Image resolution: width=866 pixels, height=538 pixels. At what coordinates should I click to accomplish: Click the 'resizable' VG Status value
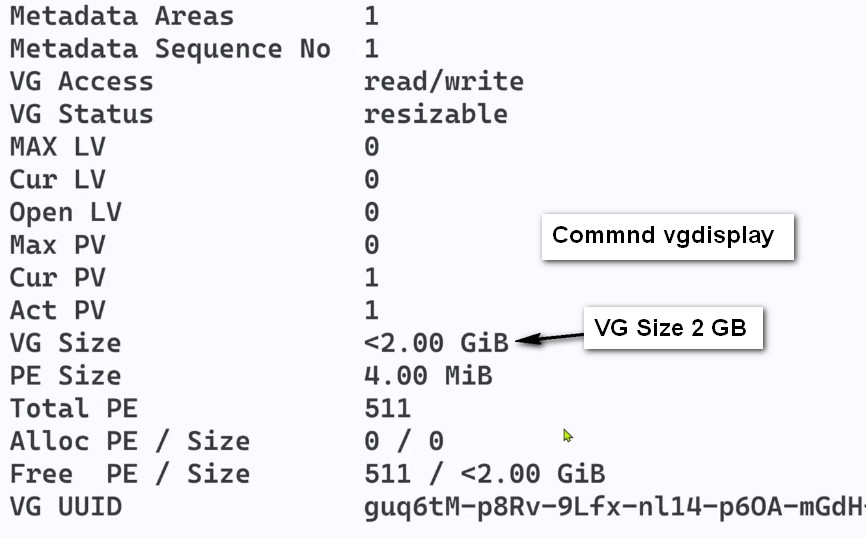pos(436,114)
